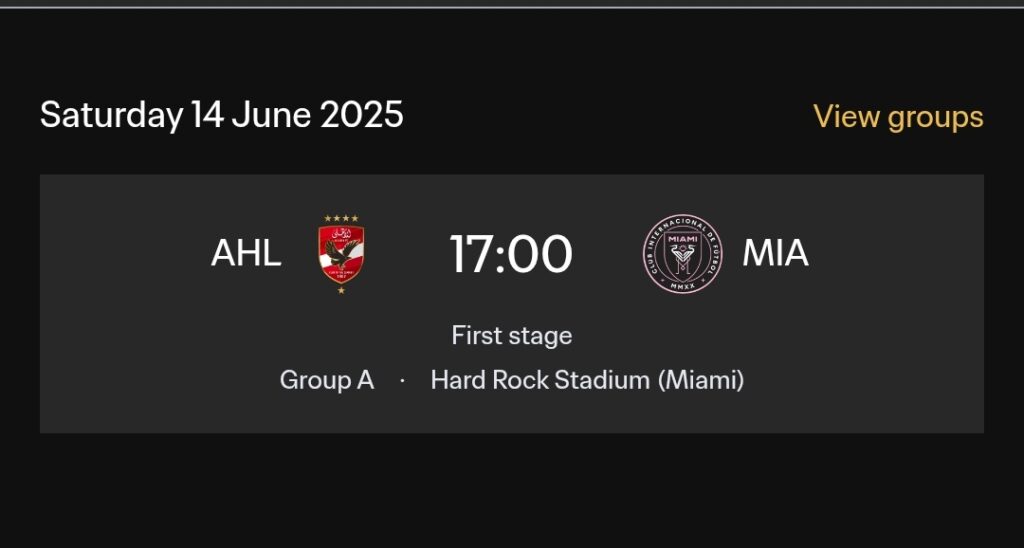This screenshot has height=548, width=1024.
Task: Click MMXX text at bottom of Miami crest
Action: [681, 284]
